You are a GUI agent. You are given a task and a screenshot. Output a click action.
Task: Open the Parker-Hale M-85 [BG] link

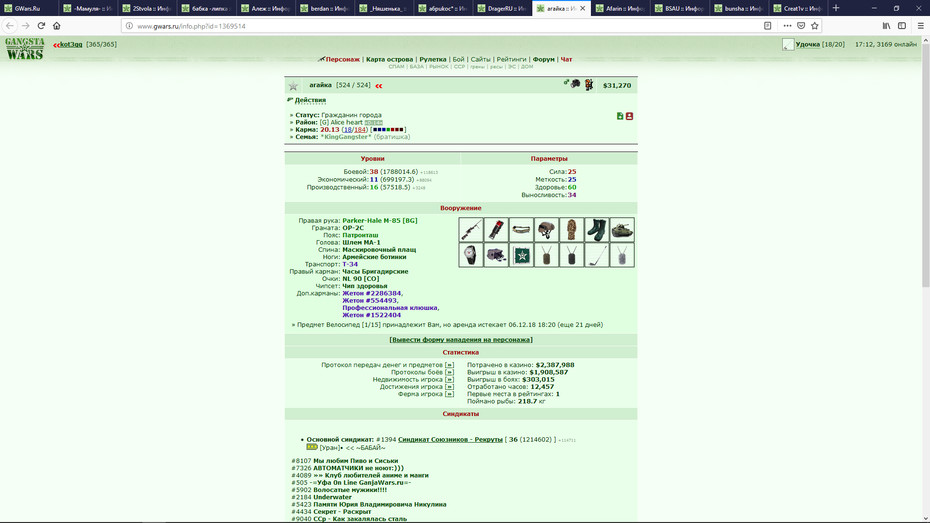click(380, 221)
